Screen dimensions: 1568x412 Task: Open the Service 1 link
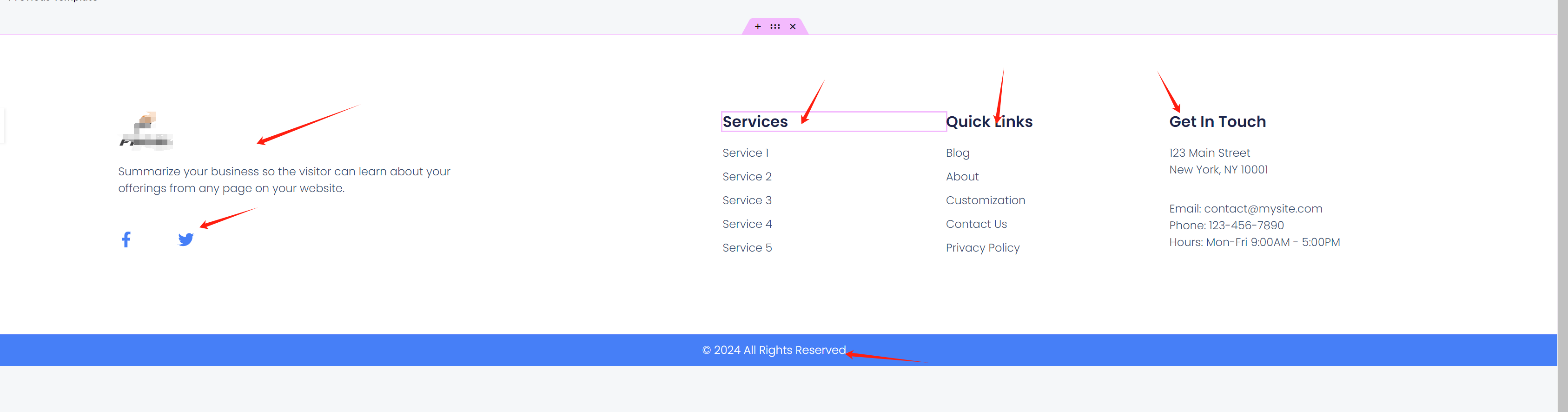[x=745, y=153]
